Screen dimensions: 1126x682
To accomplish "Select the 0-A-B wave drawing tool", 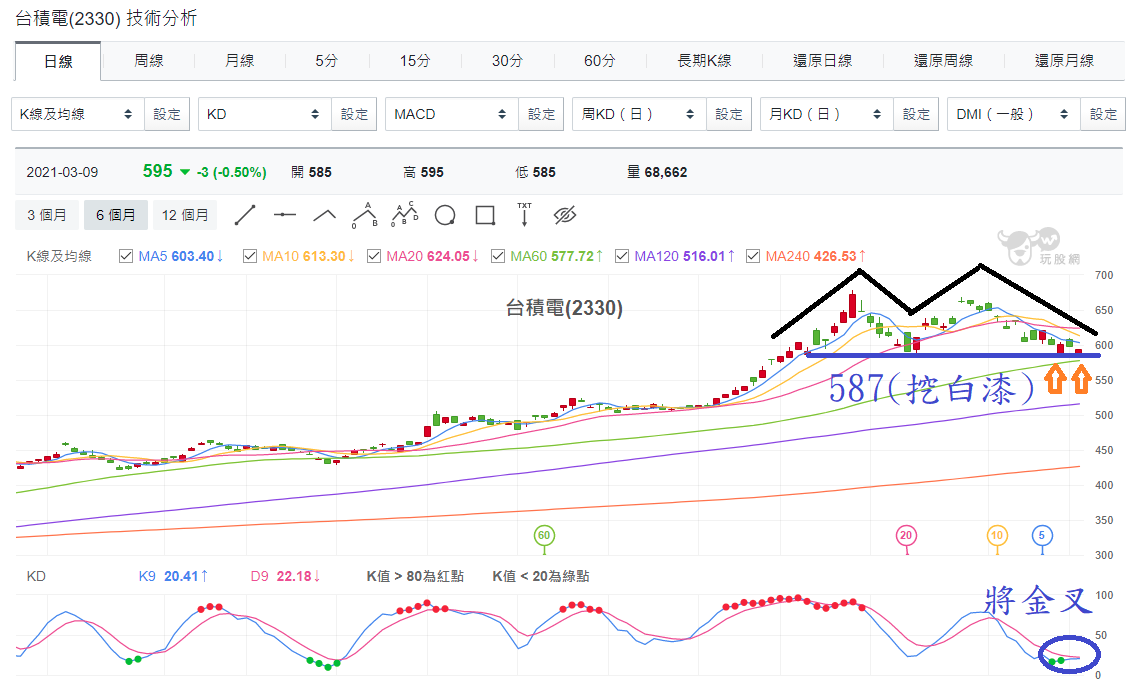I will [x=365, y=215].
